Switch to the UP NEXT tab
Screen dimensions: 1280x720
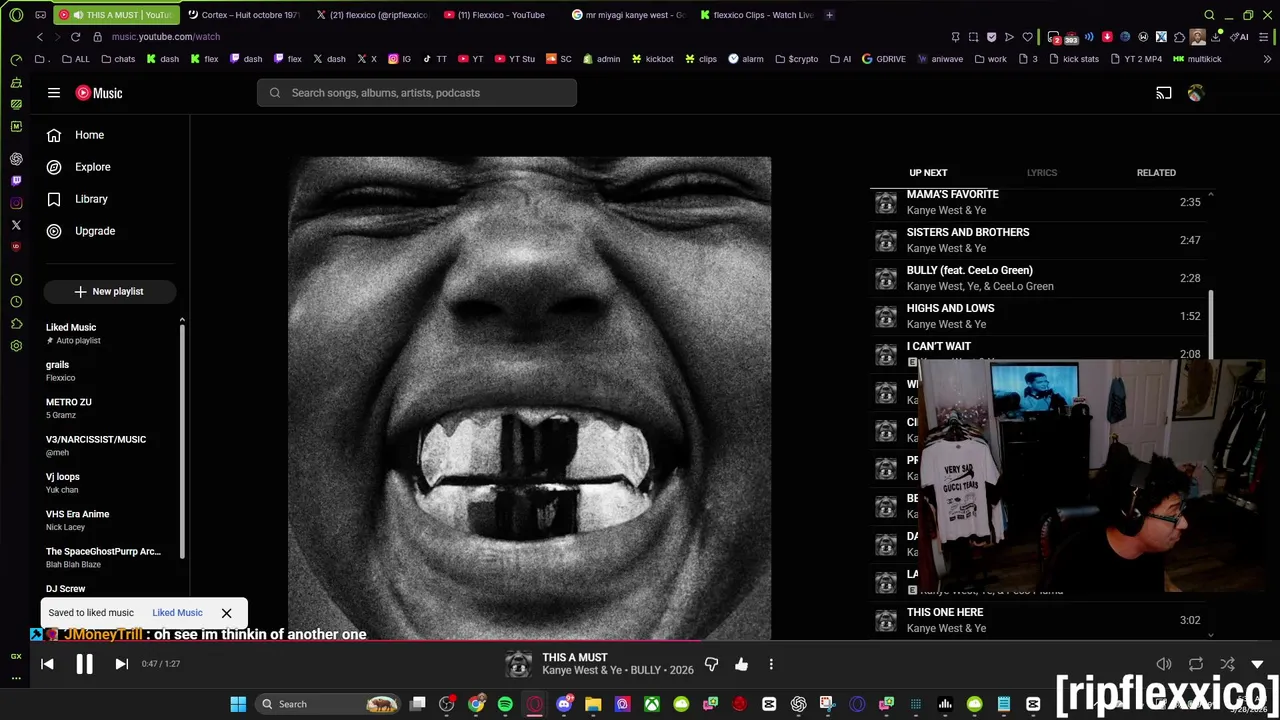tap(928, 173)
